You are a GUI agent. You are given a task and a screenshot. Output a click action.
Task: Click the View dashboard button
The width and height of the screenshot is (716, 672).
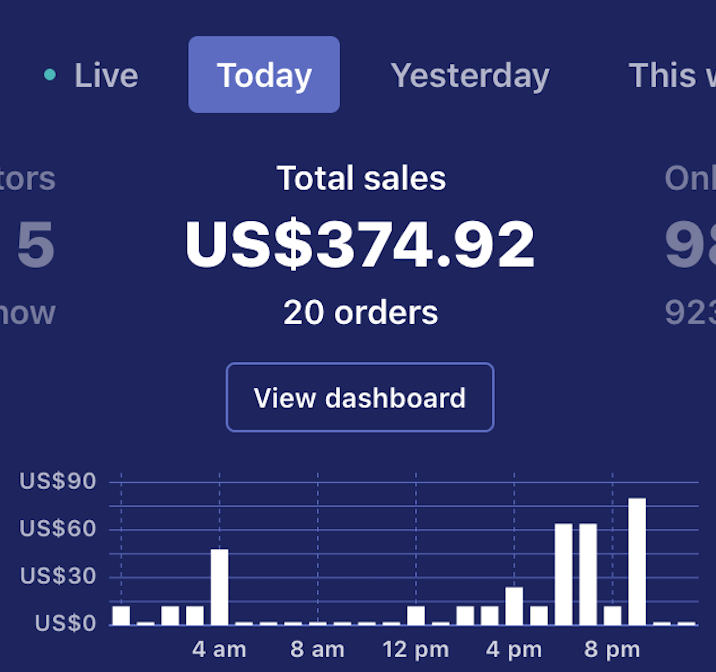click(360, 397)
